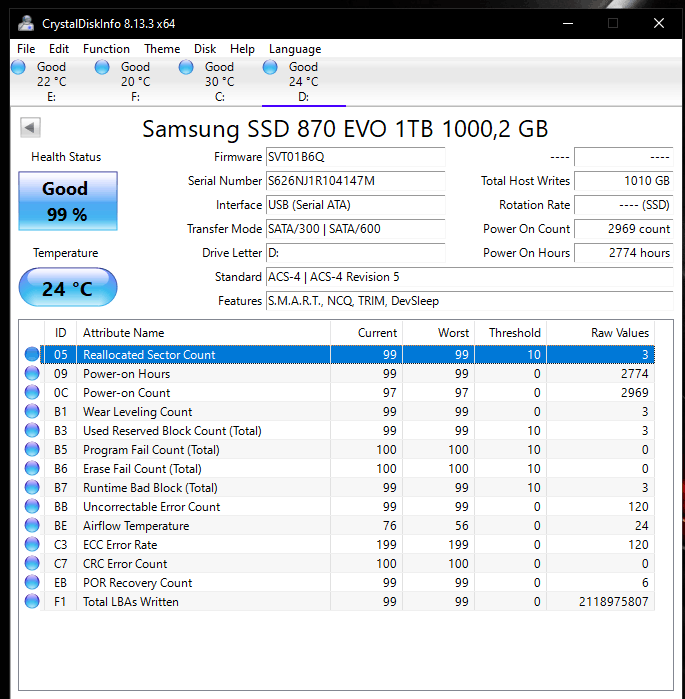Click the 24 °C temperature button
Viewport: 685px width, 699px height.
(68, 288)
